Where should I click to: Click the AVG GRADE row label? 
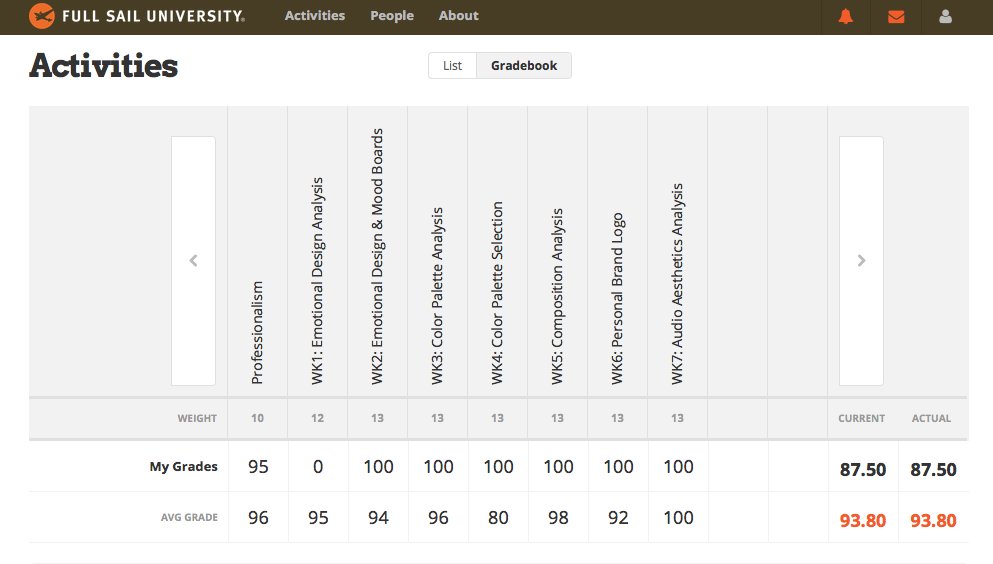(189, 517)
